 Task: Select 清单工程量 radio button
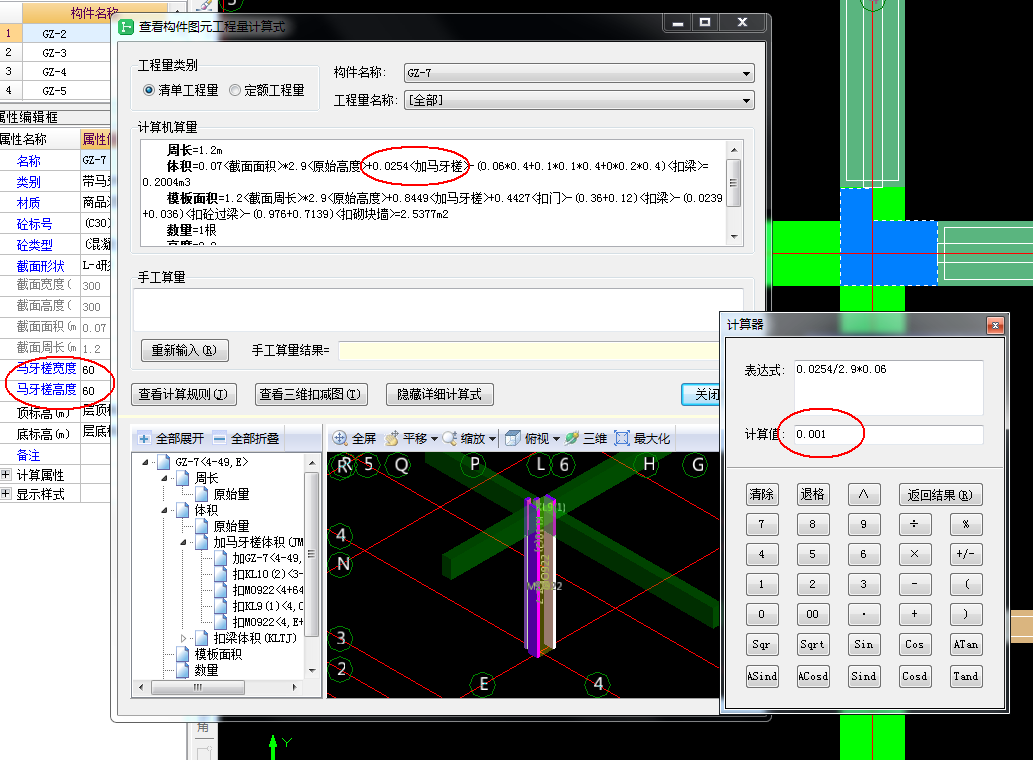[x=150, y=90]
